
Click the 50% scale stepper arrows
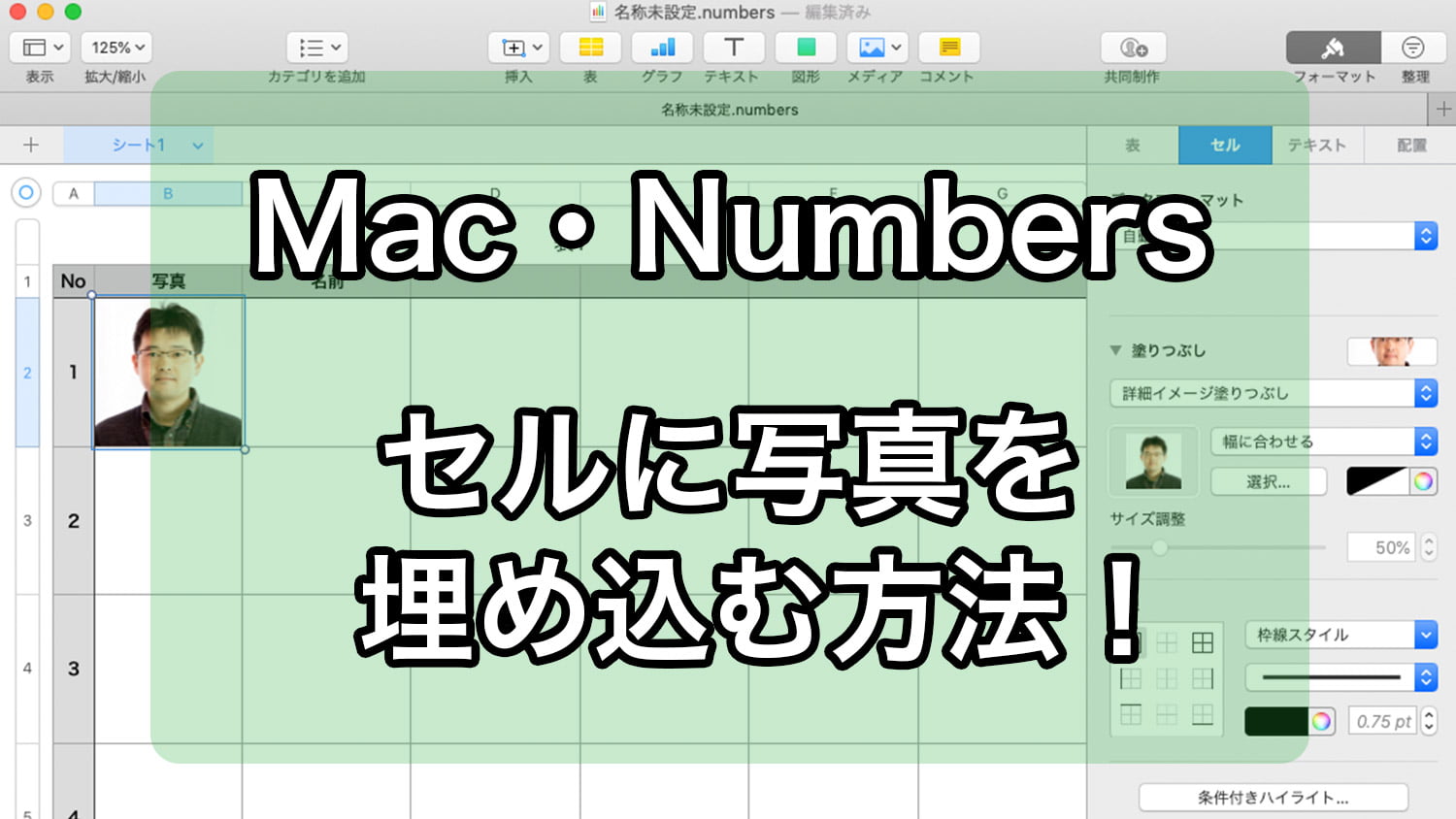click(x=1429, y=547)
